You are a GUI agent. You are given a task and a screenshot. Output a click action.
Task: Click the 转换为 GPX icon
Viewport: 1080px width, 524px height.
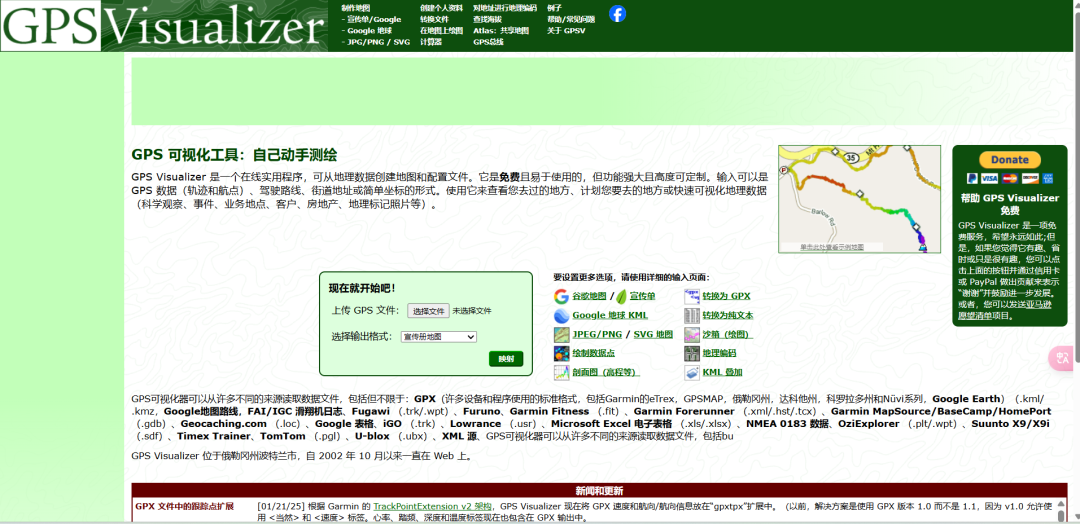point(692,297)
